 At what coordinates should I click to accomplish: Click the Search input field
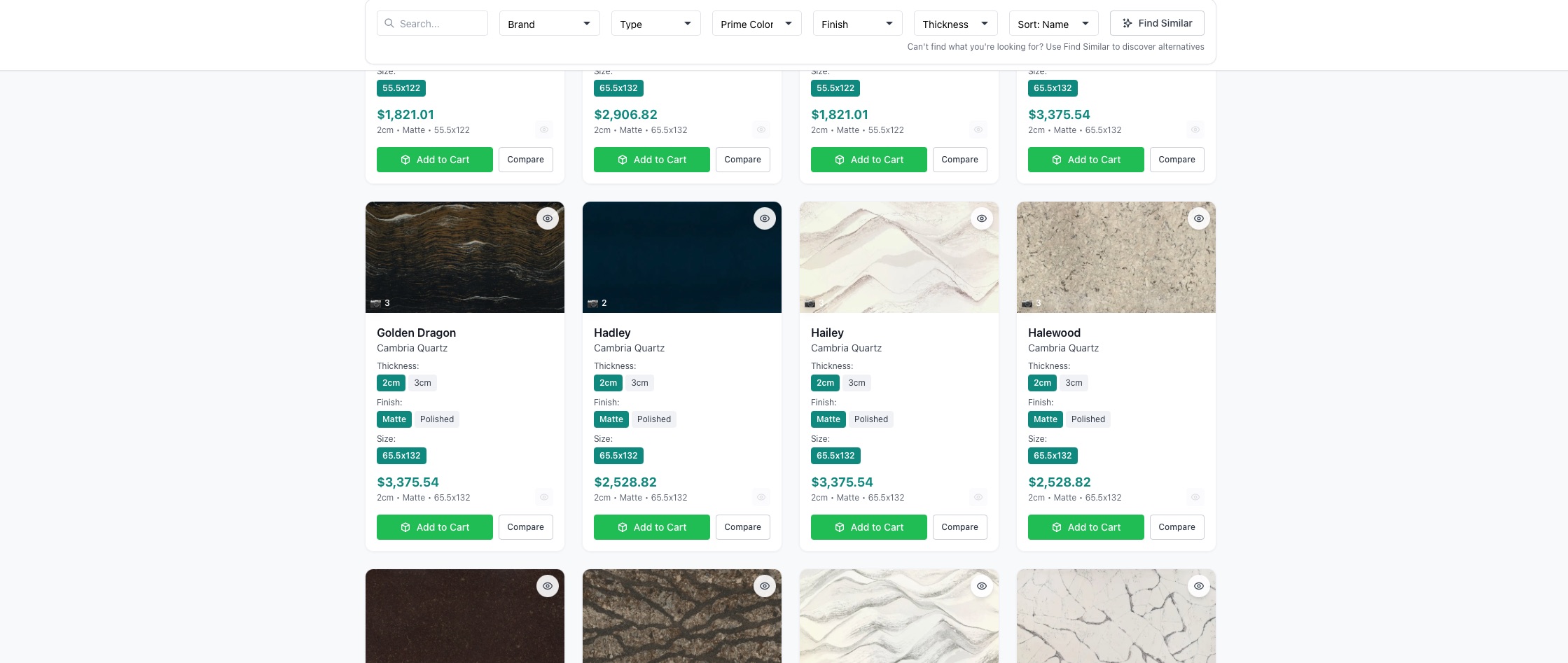[432, 23]
